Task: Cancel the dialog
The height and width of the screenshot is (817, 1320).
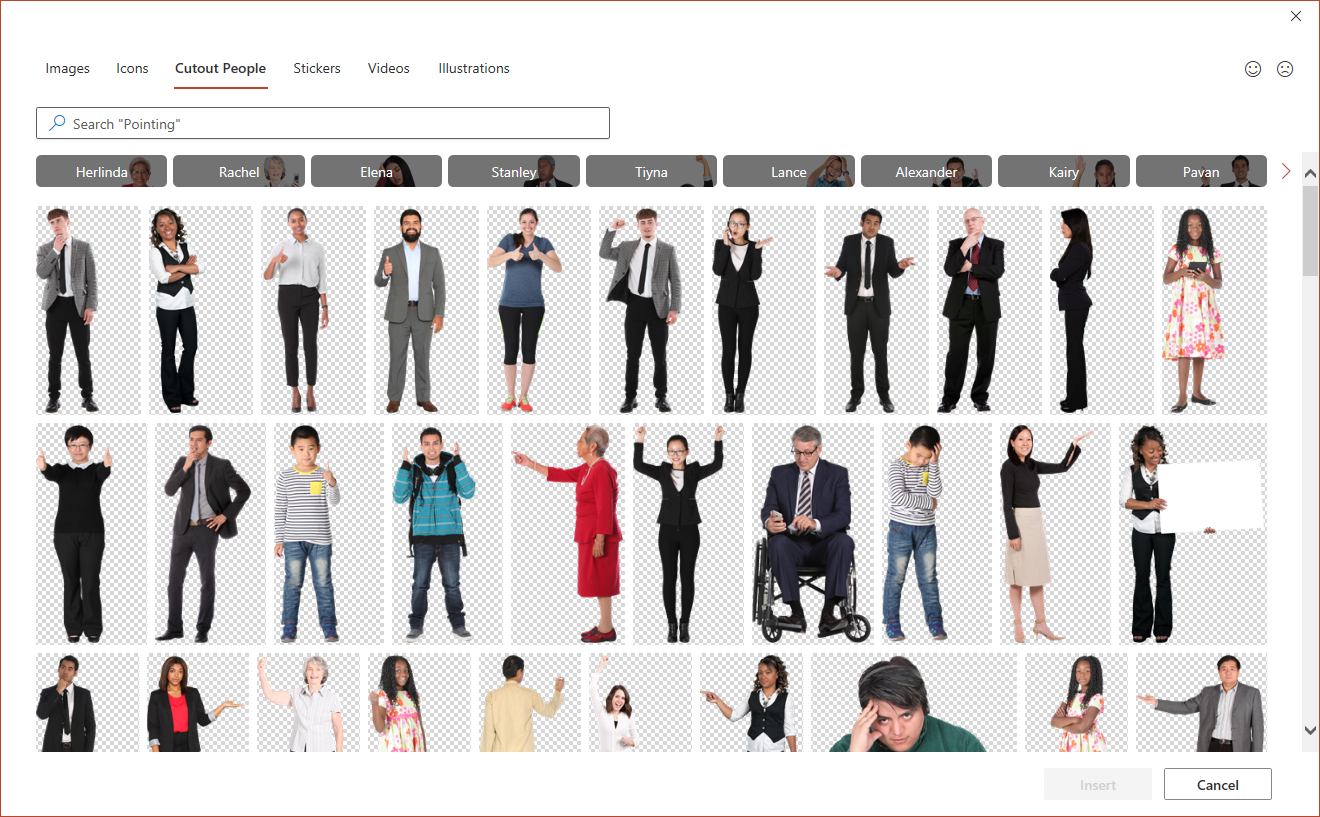Action: click(x=1218, y=785)
